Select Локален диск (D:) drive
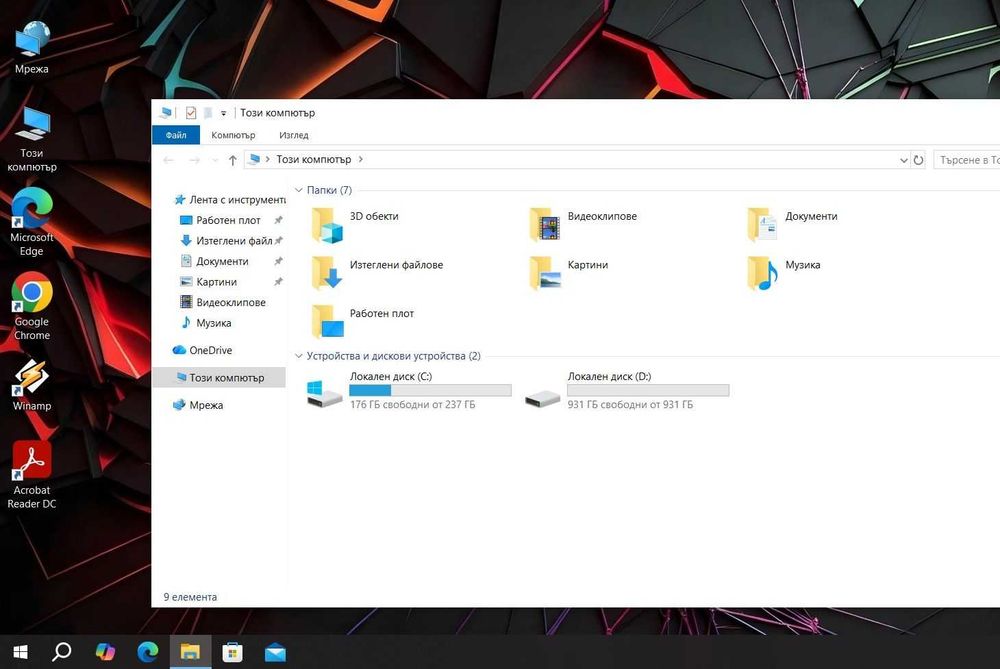1000x669 pixels. pos(626,390)
